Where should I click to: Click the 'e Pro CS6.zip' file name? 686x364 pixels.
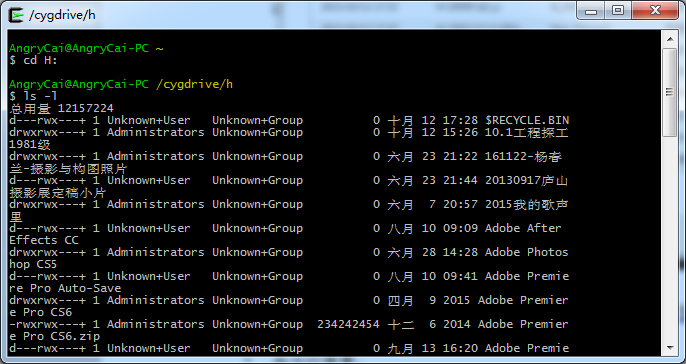click(x=54, y=336)
